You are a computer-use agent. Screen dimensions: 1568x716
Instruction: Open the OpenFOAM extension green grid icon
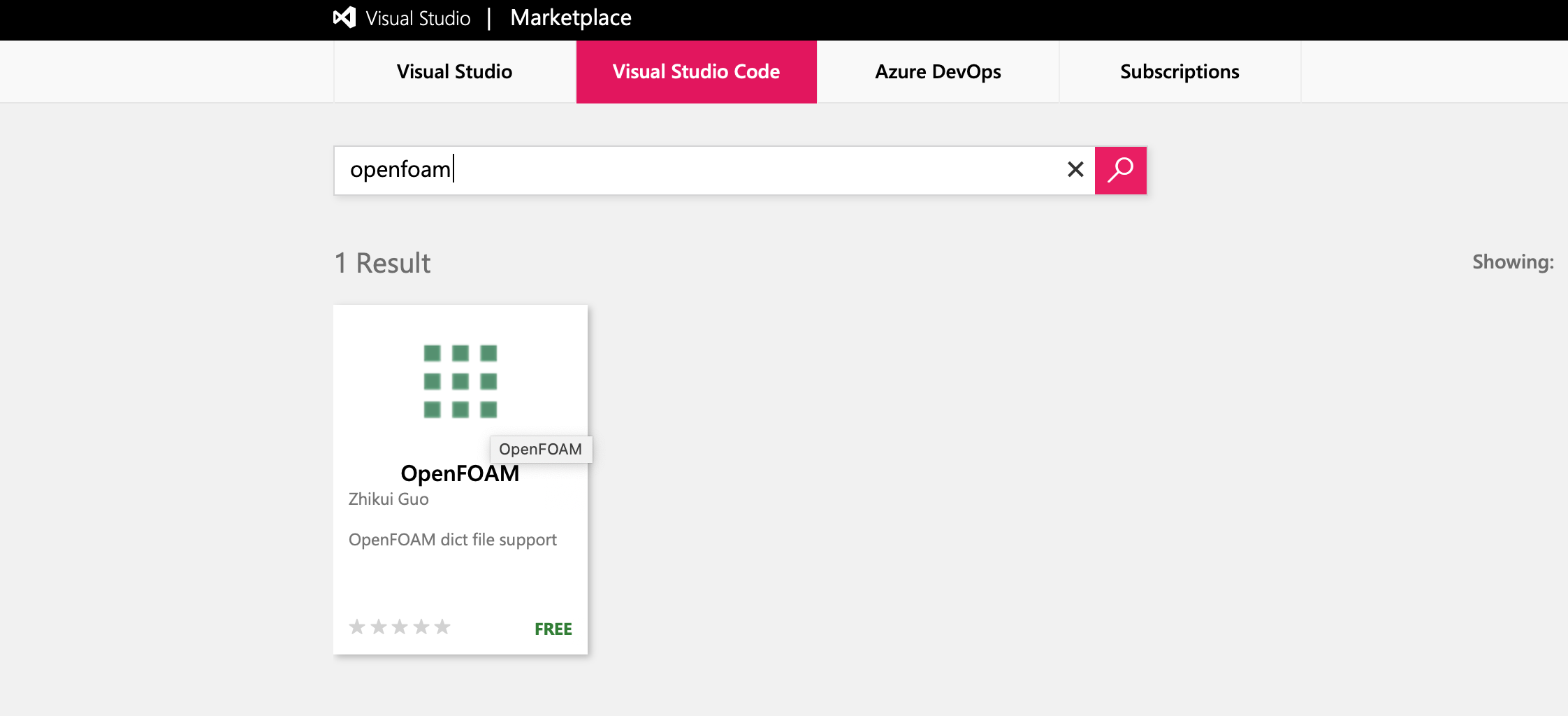tap(460, 381)
